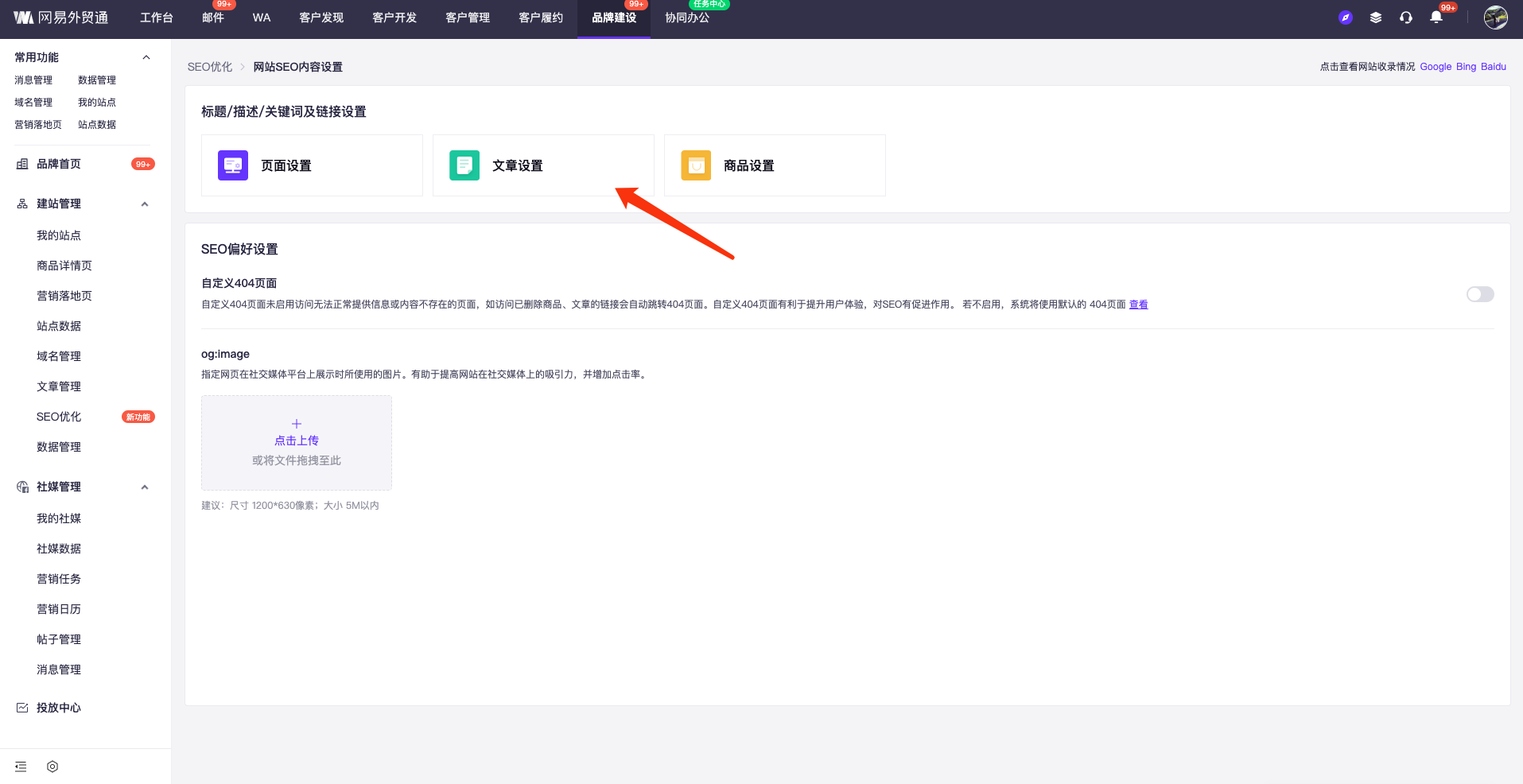Select 文章管理 in the sidebar
Screen dimensions: 1523x784
point(59,386)
